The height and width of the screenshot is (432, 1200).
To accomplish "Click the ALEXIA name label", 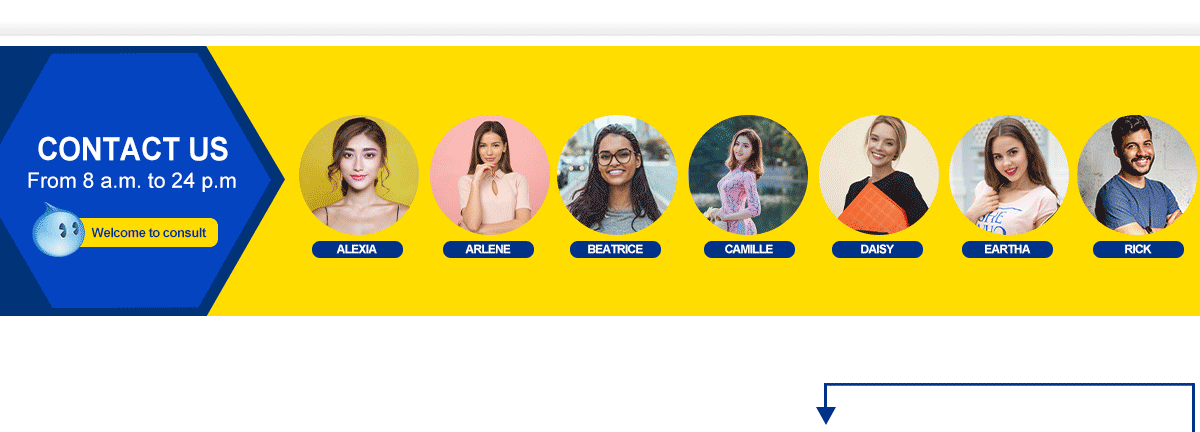I will [x=357, y=249].
